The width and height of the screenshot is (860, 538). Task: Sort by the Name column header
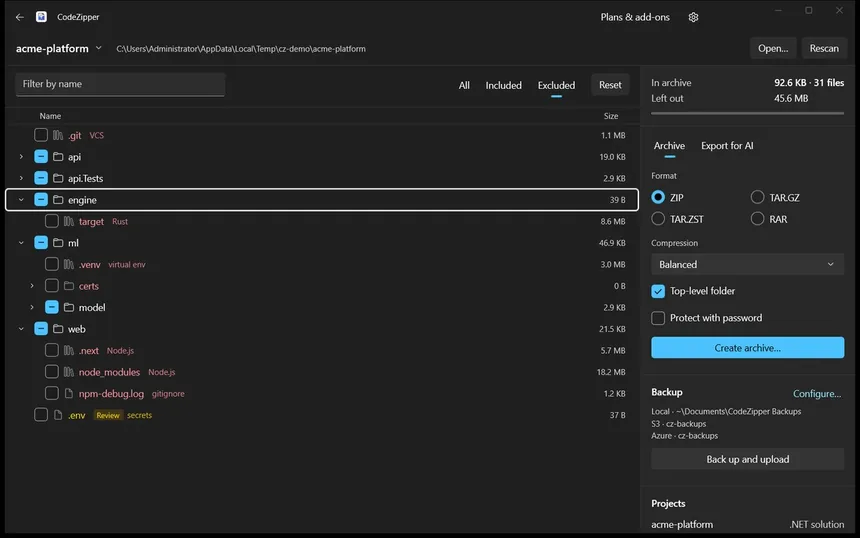point(50,116)
